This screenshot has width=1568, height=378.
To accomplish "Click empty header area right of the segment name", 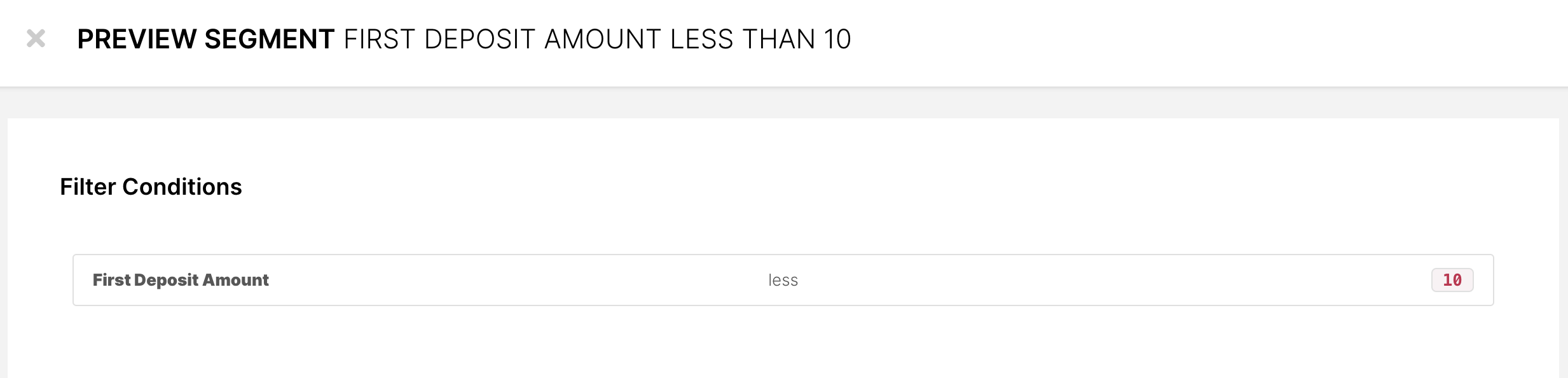I will (1208, 39).
